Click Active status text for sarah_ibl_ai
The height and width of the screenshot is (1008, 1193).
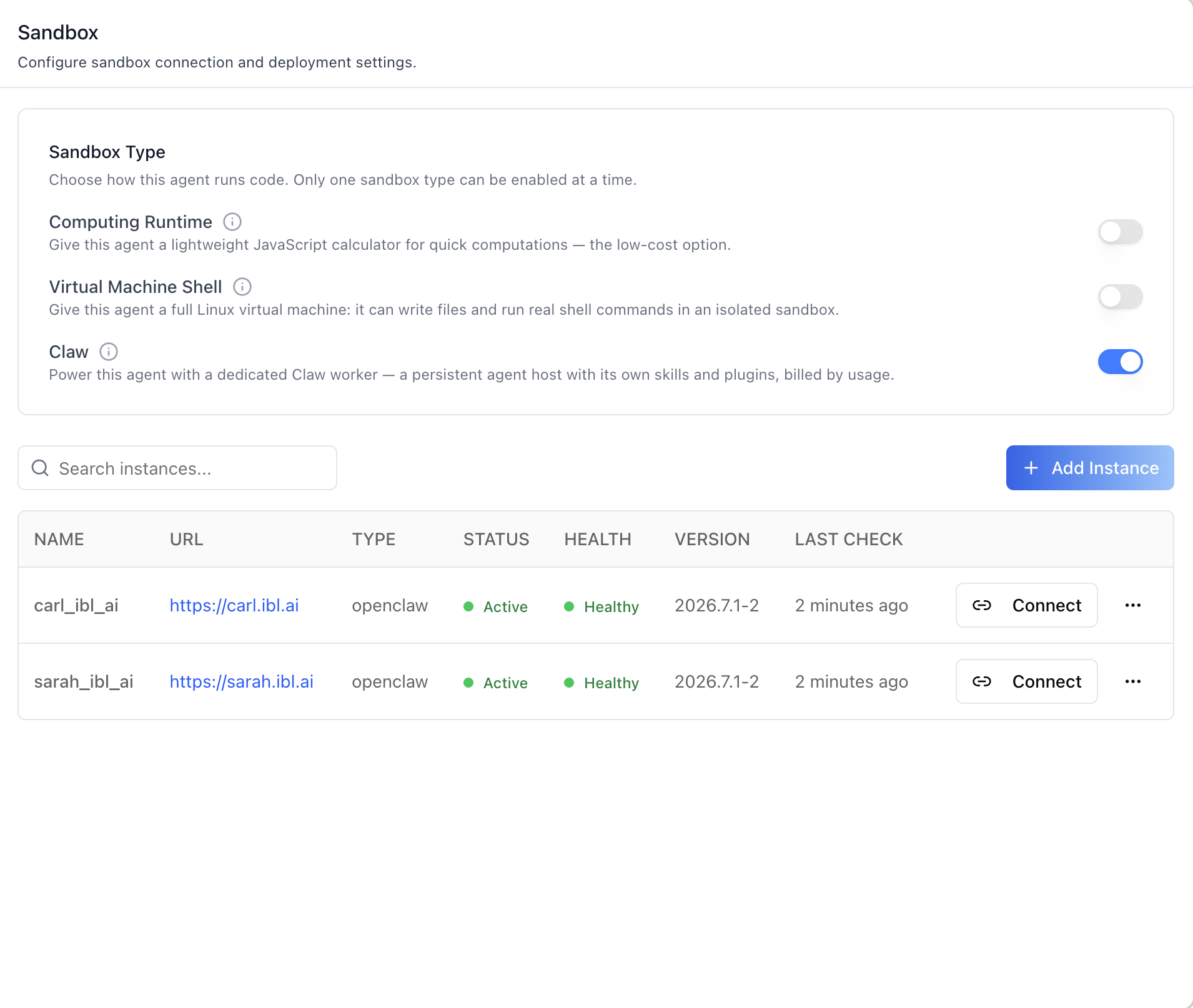click(x=505, y=683)
